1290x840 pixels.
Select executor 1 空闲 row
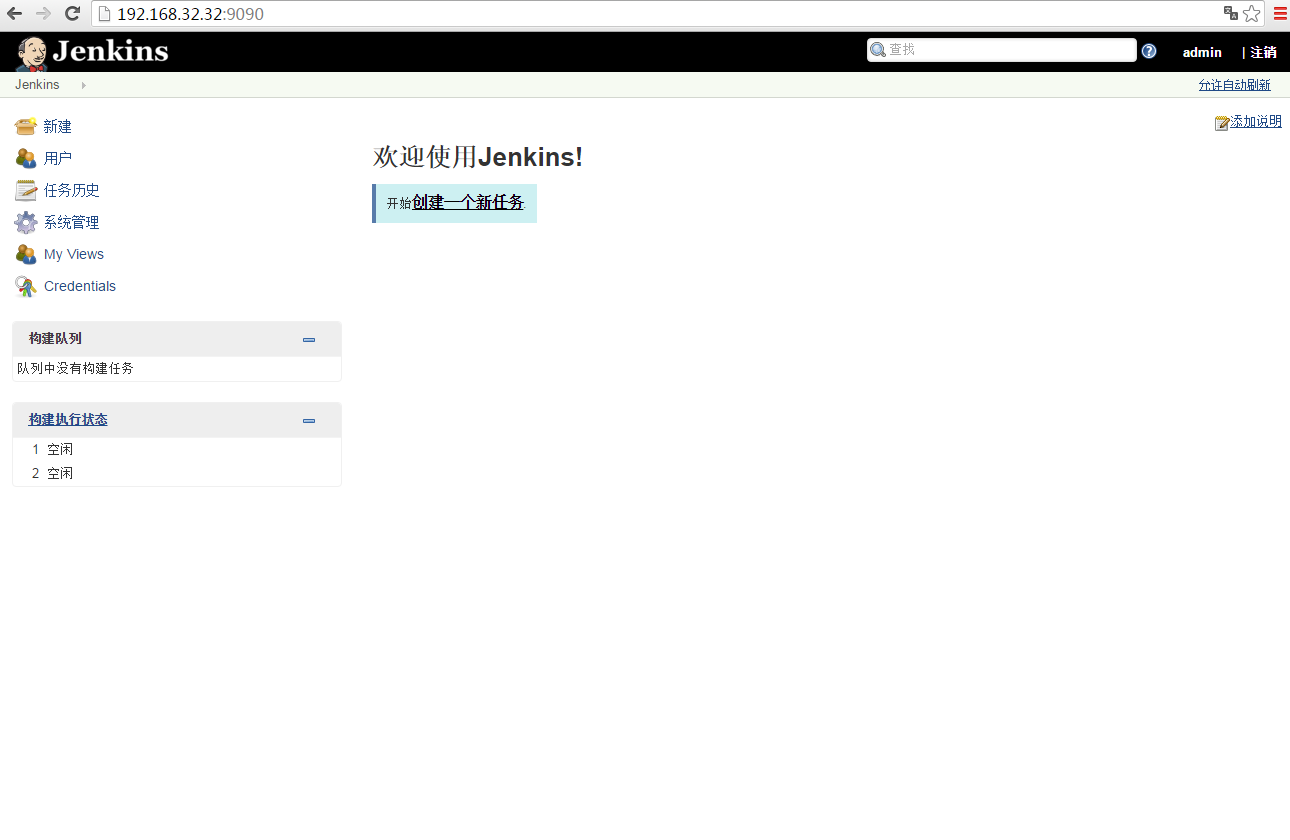point(177,450)
